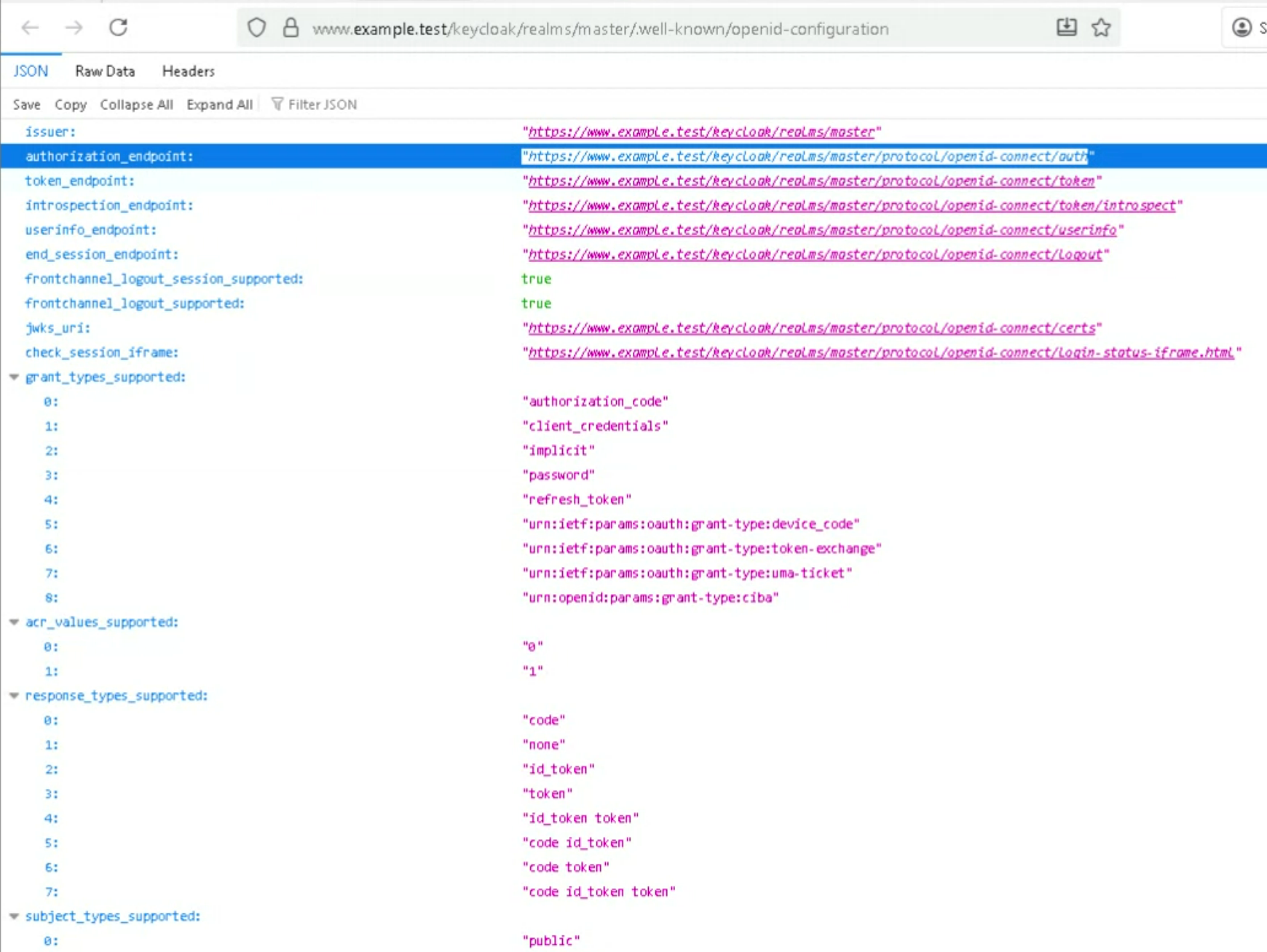Viewport: 1267px width, 952px height.
Task: Collapse the subject_types_supported array
Action: point(14,916)
